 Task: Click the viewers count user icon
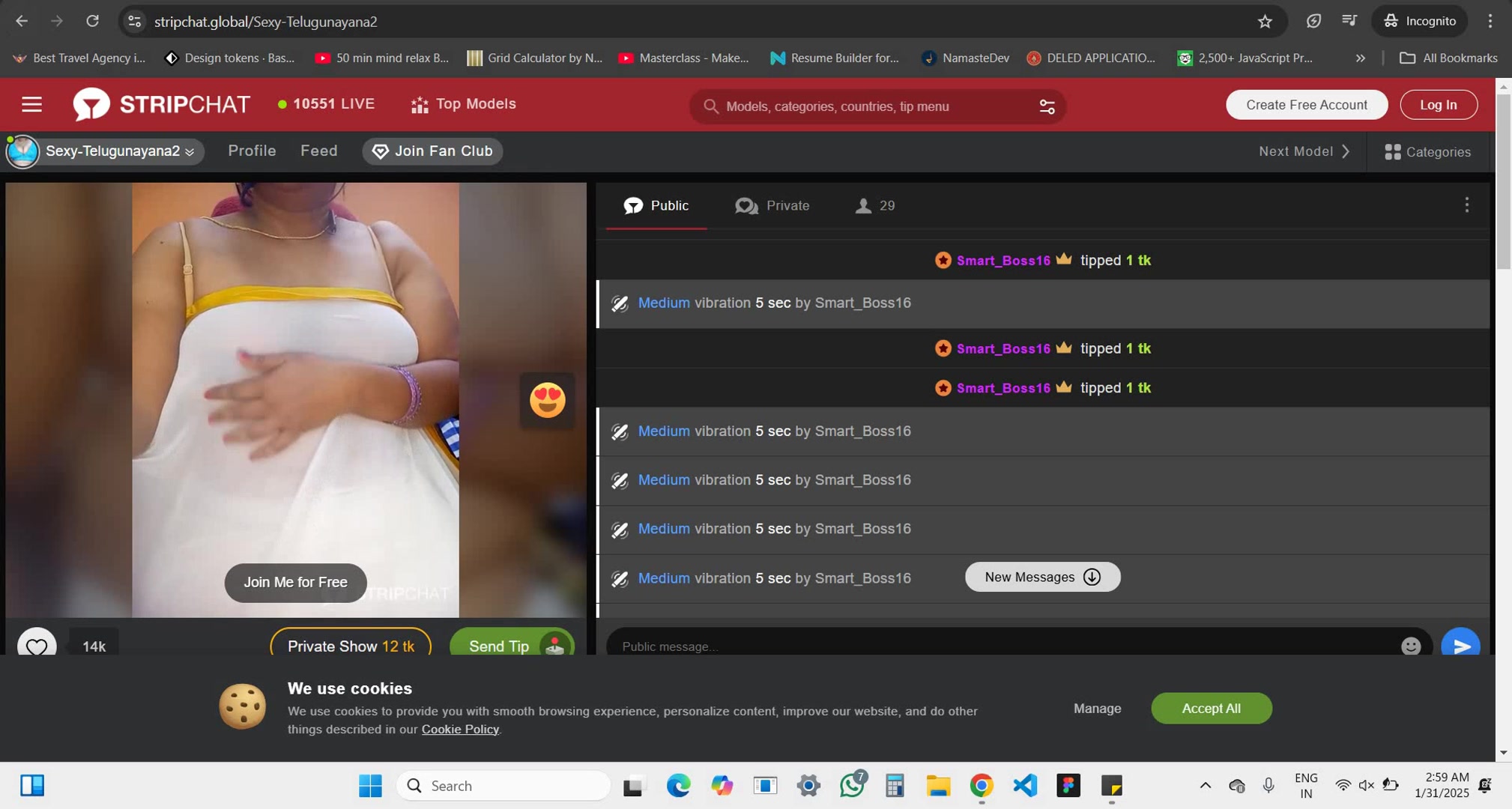tap(863, 206)
